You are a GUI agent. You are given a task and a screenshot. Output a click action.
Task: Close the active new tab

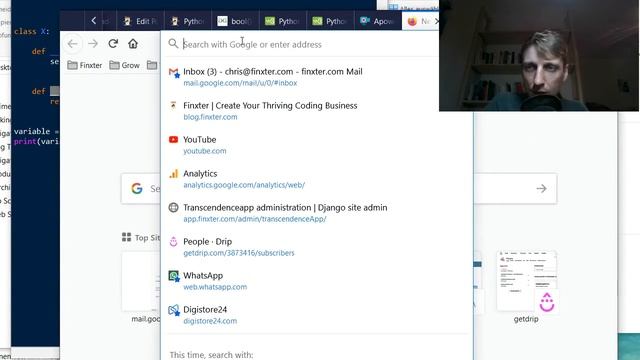(x=436, y=21)
